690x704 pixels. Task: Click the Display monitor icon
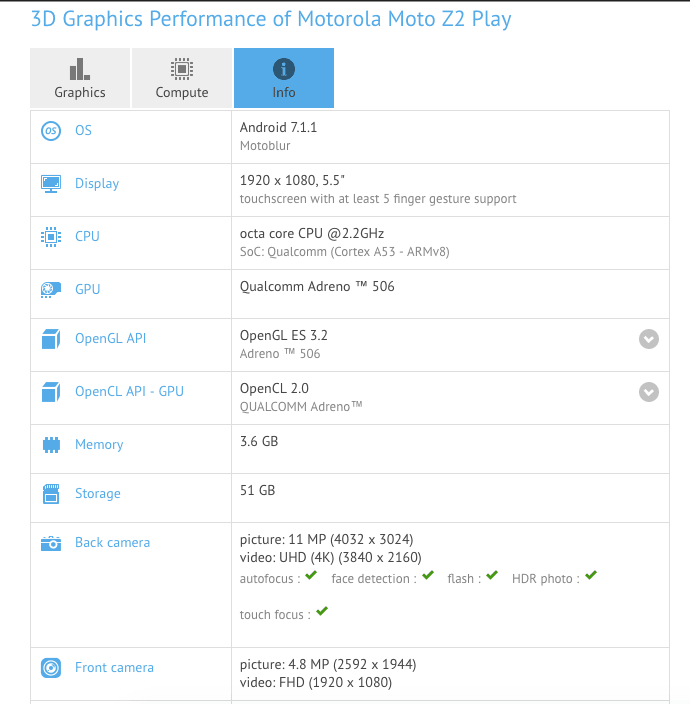coord(51,184)
